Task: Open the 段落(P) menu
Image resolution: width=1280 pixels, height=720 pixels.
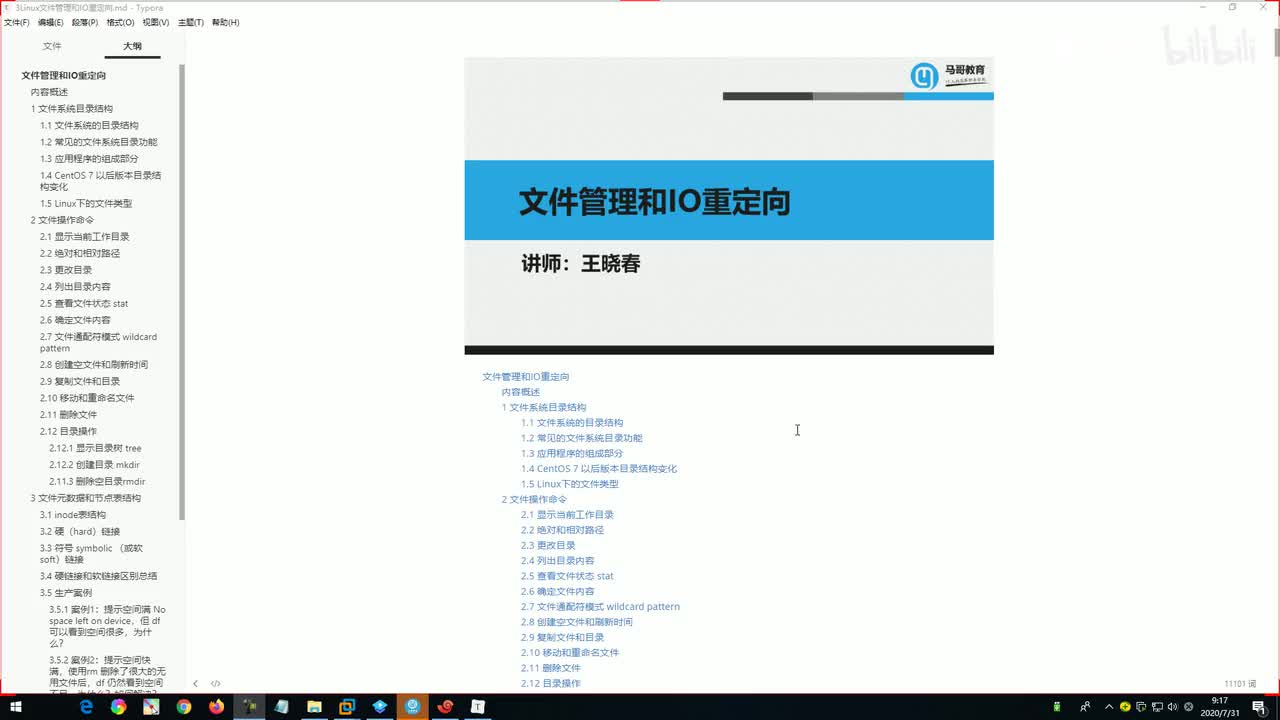Action: coord(85,22)
